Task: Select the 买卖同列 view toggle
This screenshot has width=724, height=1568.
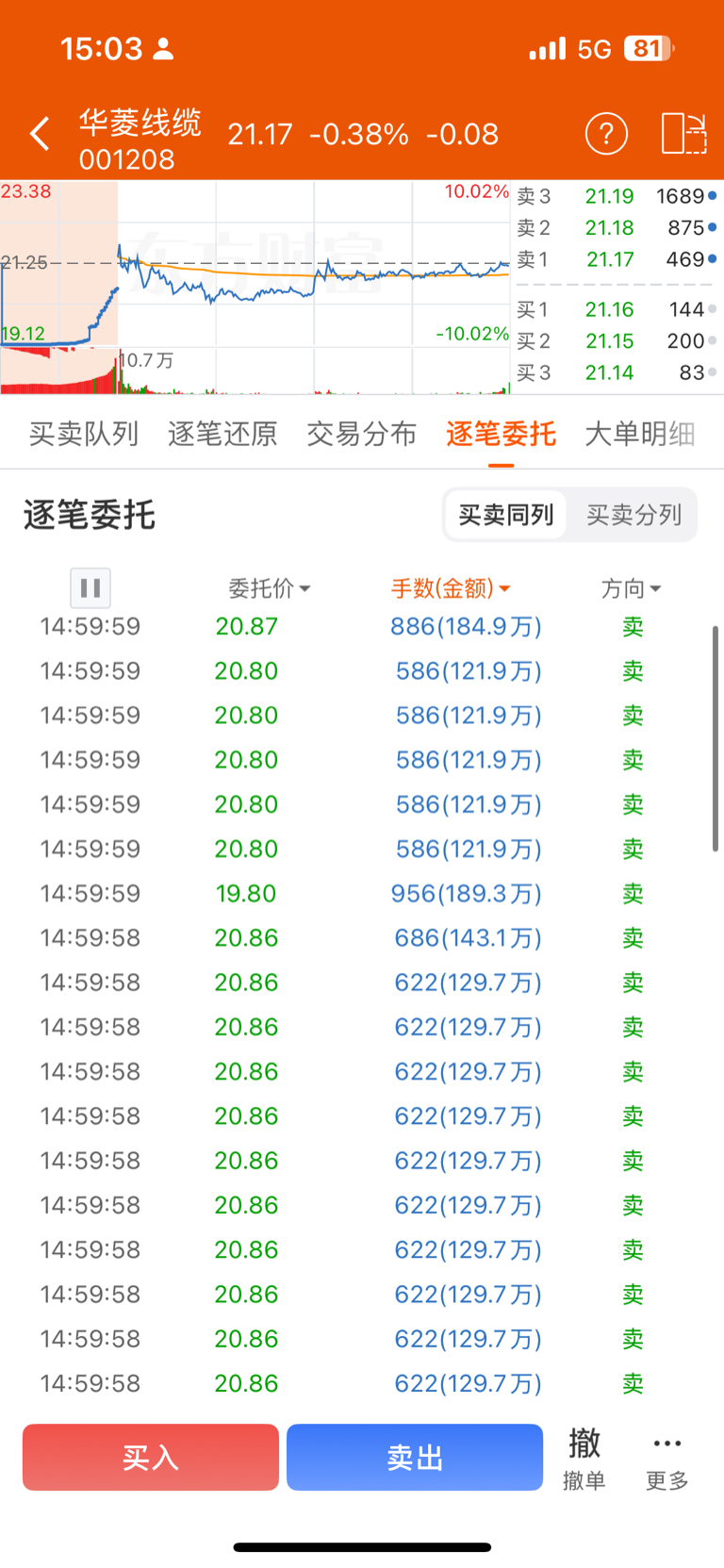Action: [506, 515]
